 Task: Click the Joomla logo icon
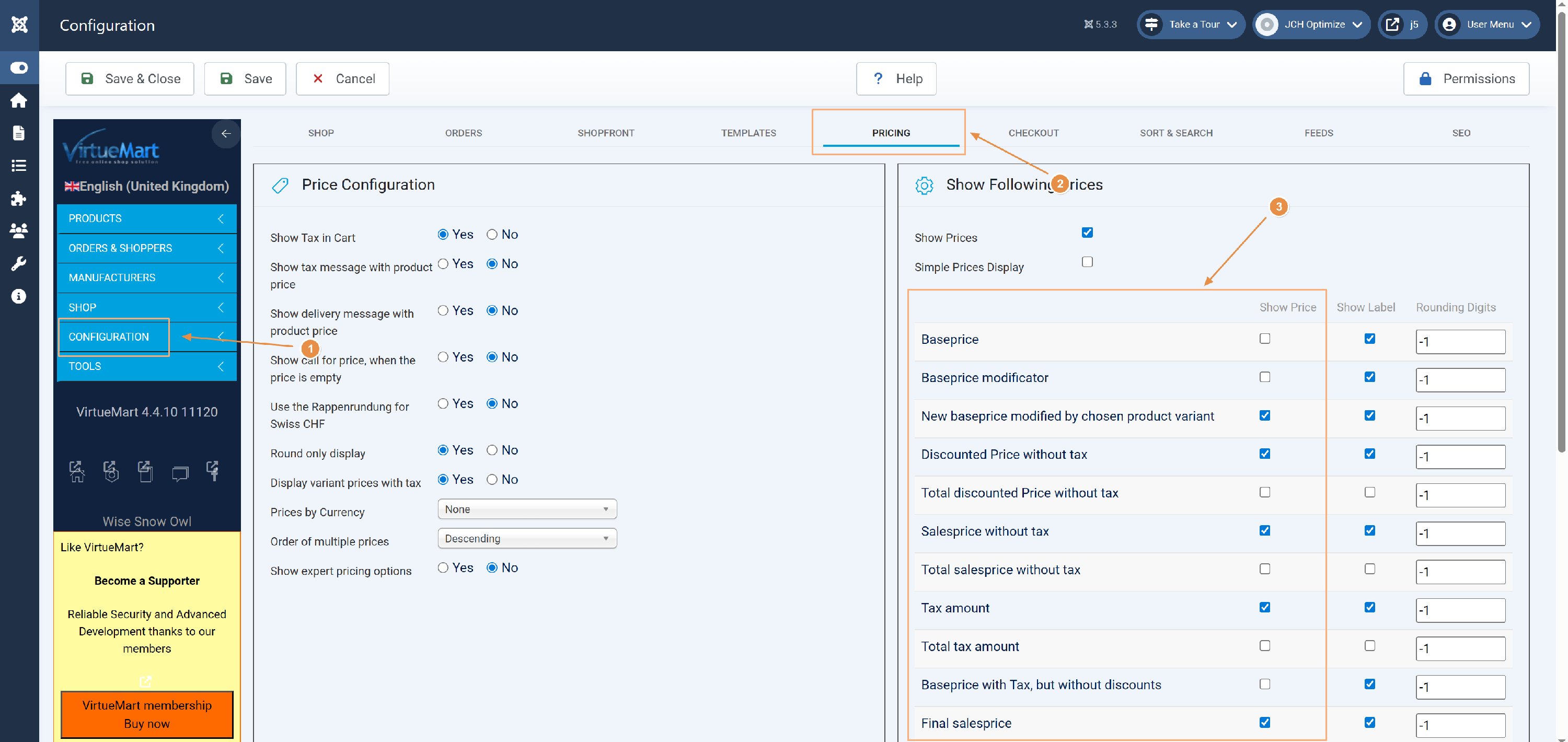pyautogui.click(x=19, y=25)
